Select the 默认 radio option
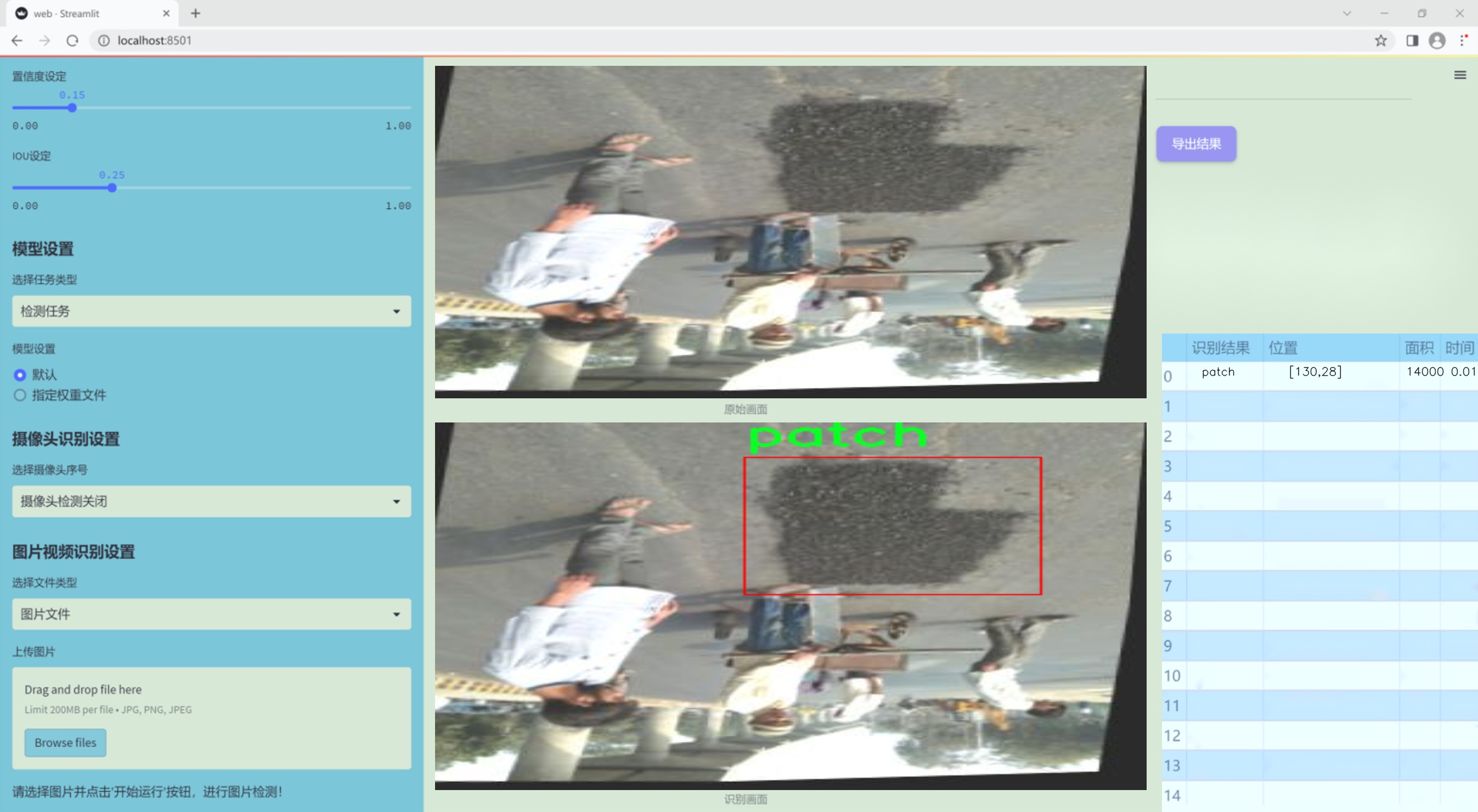The height and width of the screenshot is (812, 1478). [x=20, y=375]
